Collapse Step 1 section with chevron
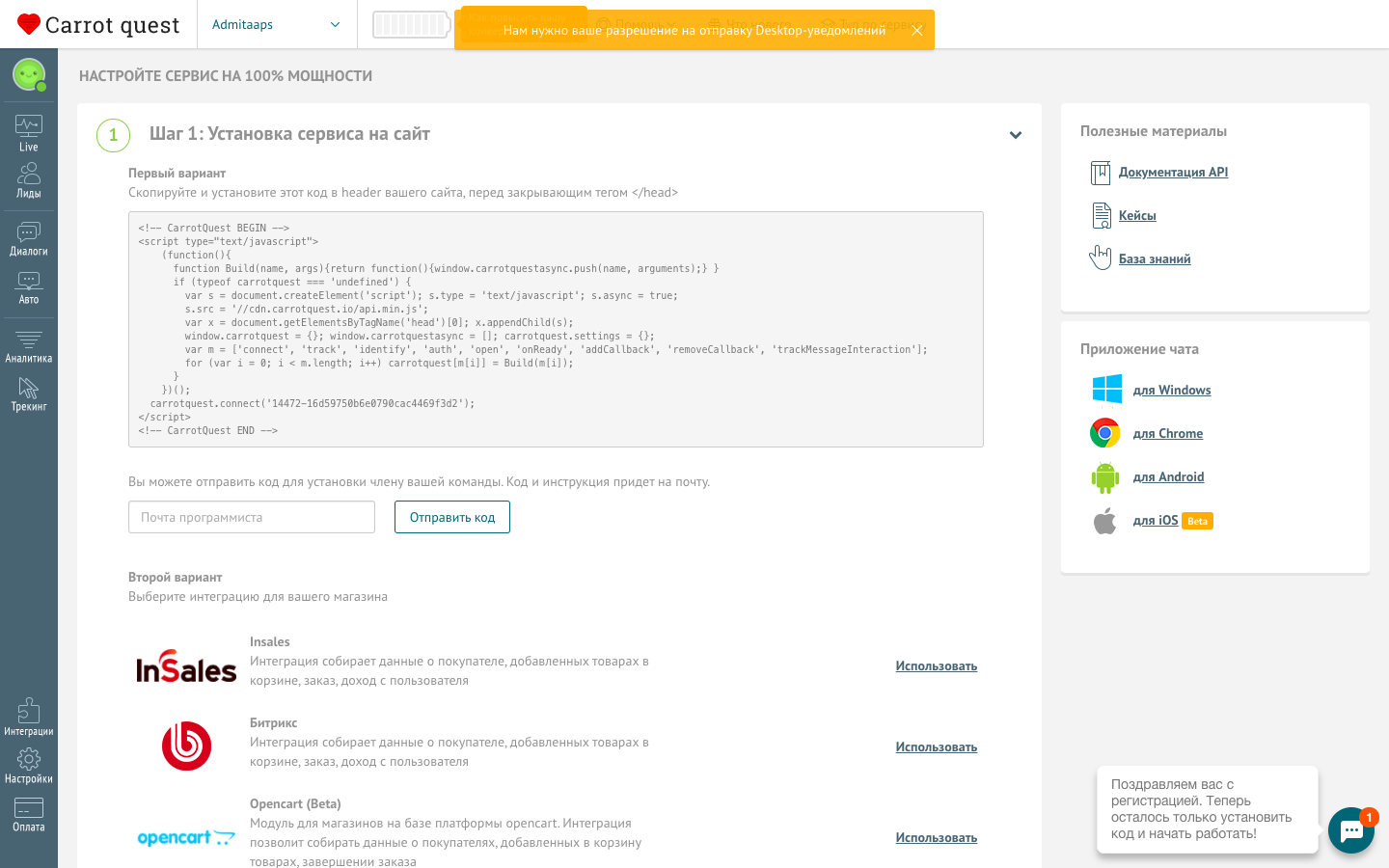 (x=1016, y=135)
